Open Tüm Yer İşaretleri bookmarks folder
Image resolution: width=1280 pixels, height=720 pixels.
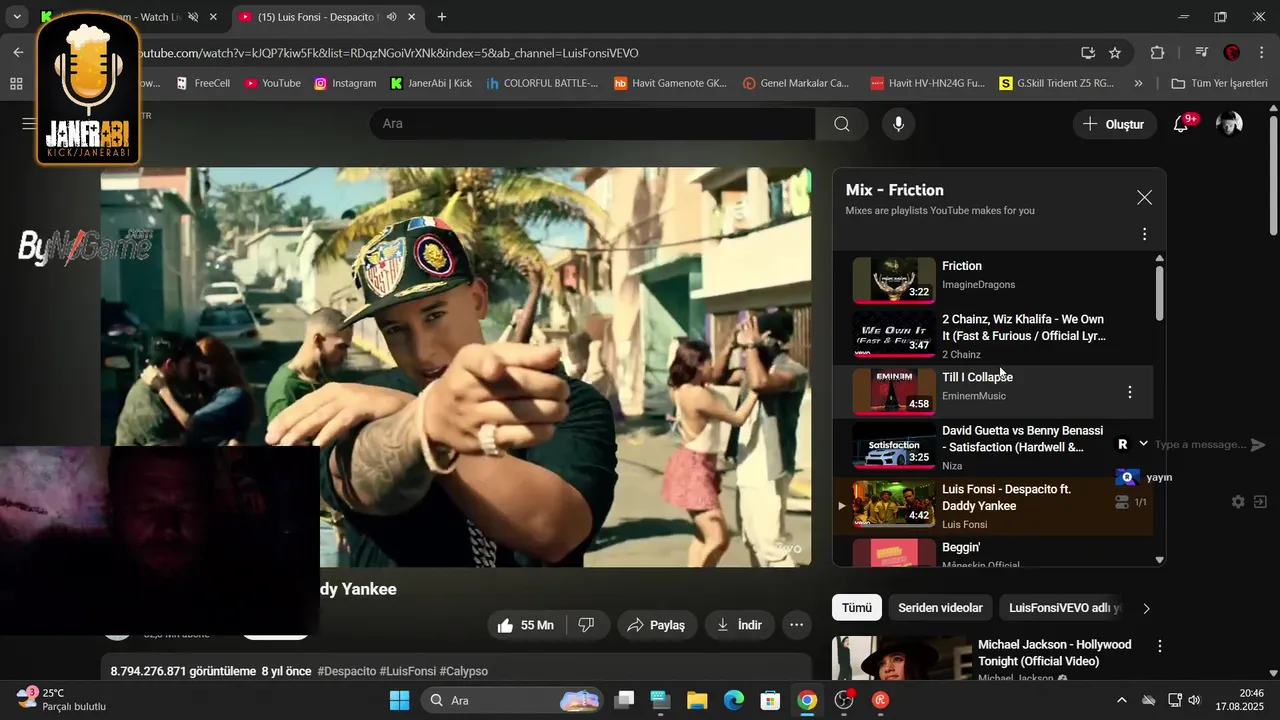[x=1219, y=83]
